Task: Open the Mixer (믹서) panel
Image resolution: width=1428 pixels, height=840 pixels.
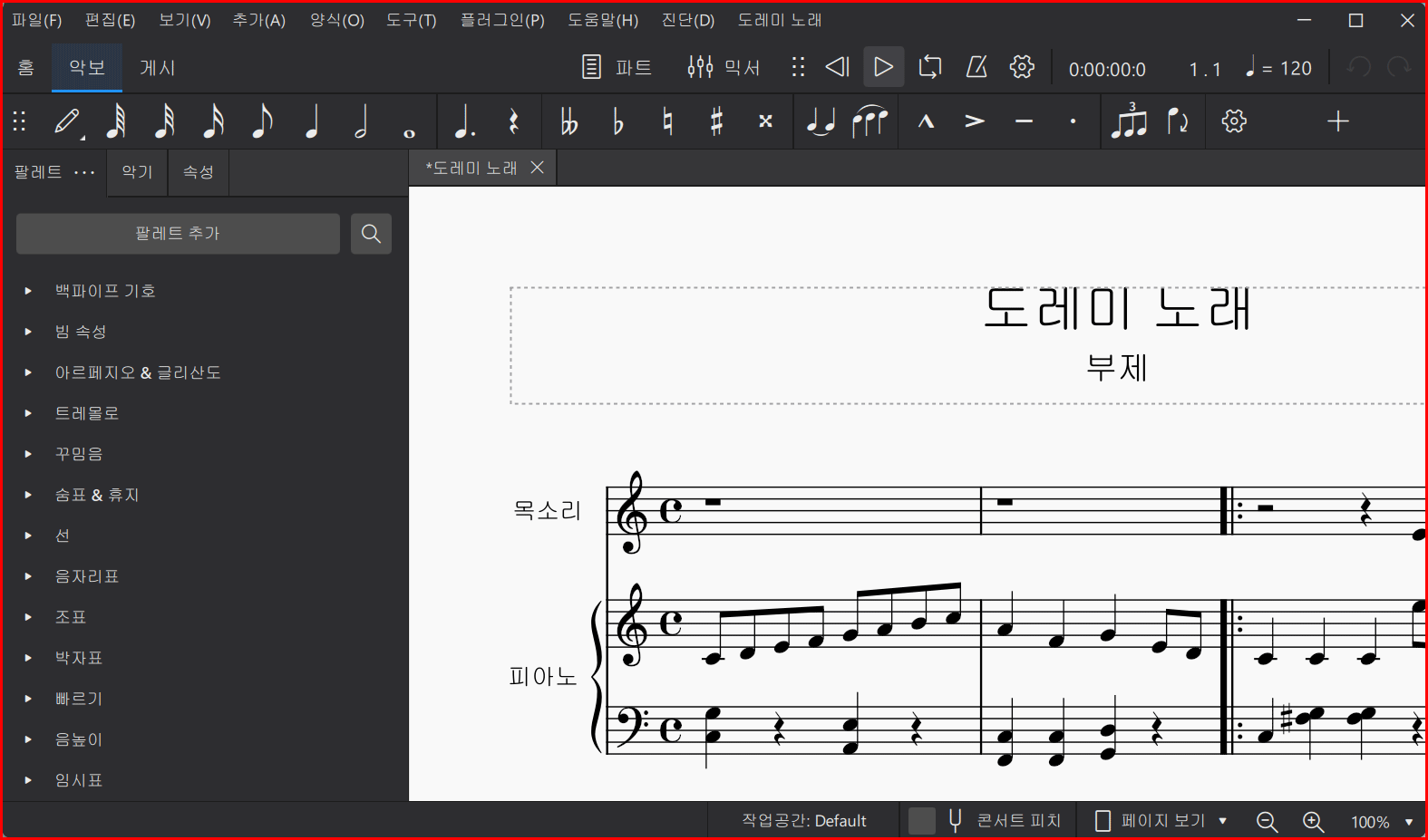Action: tap(724, 67)
